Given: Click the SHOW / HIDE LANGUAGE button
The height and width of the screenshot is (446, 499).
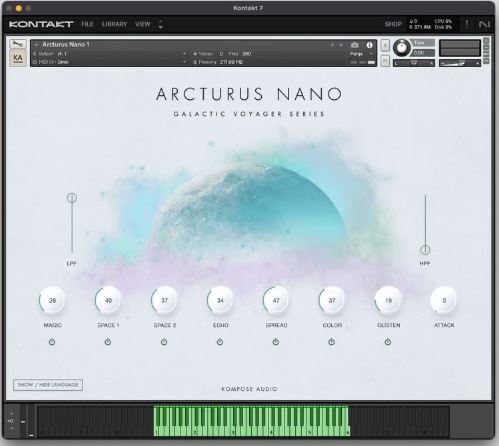Looking at the screenshot, I should pyautogui.click(x=48, y=385).
